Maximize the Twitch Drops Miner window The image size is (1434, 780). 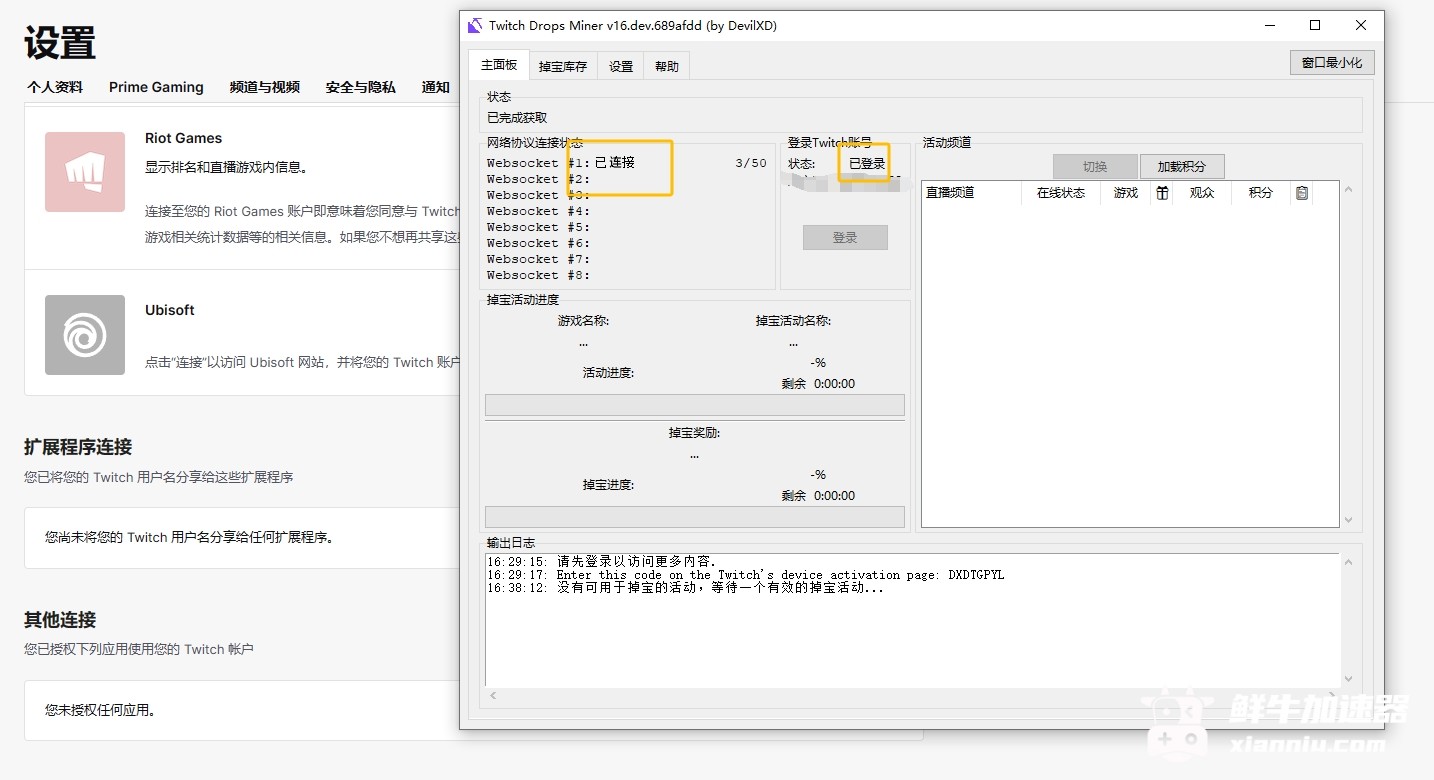pos(1315,25)
